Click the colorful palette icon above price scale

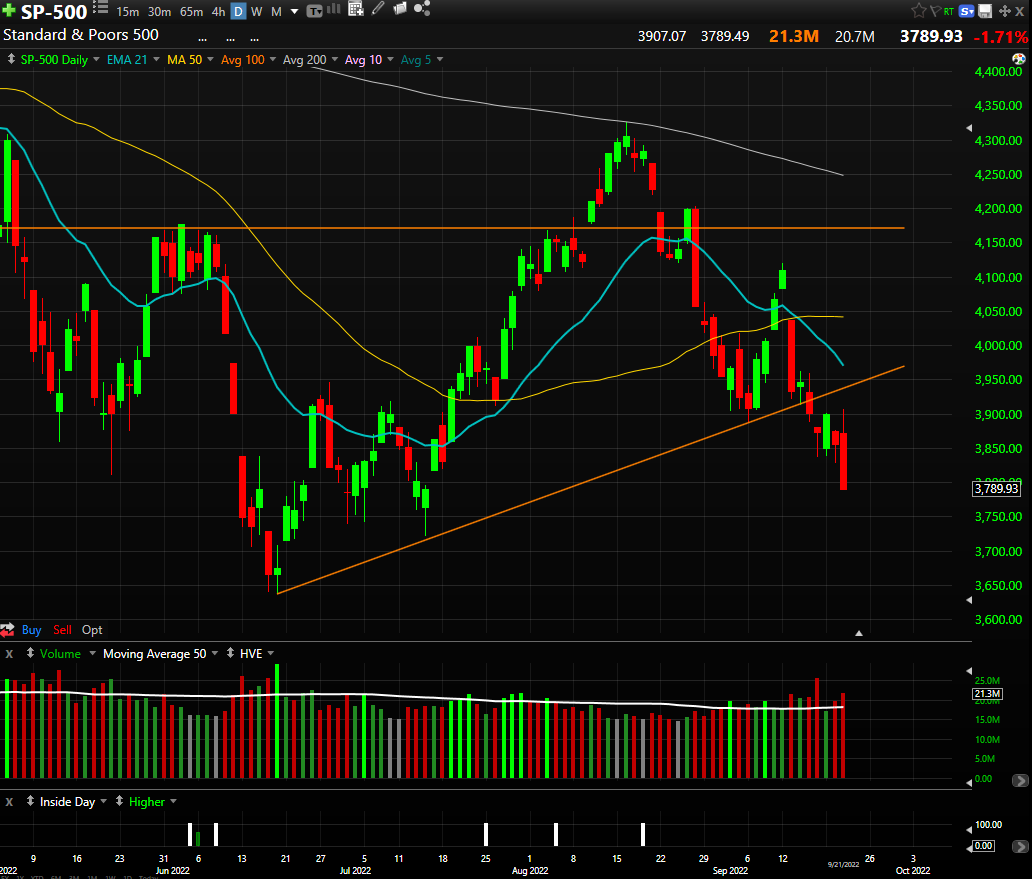click(1019, 59)
